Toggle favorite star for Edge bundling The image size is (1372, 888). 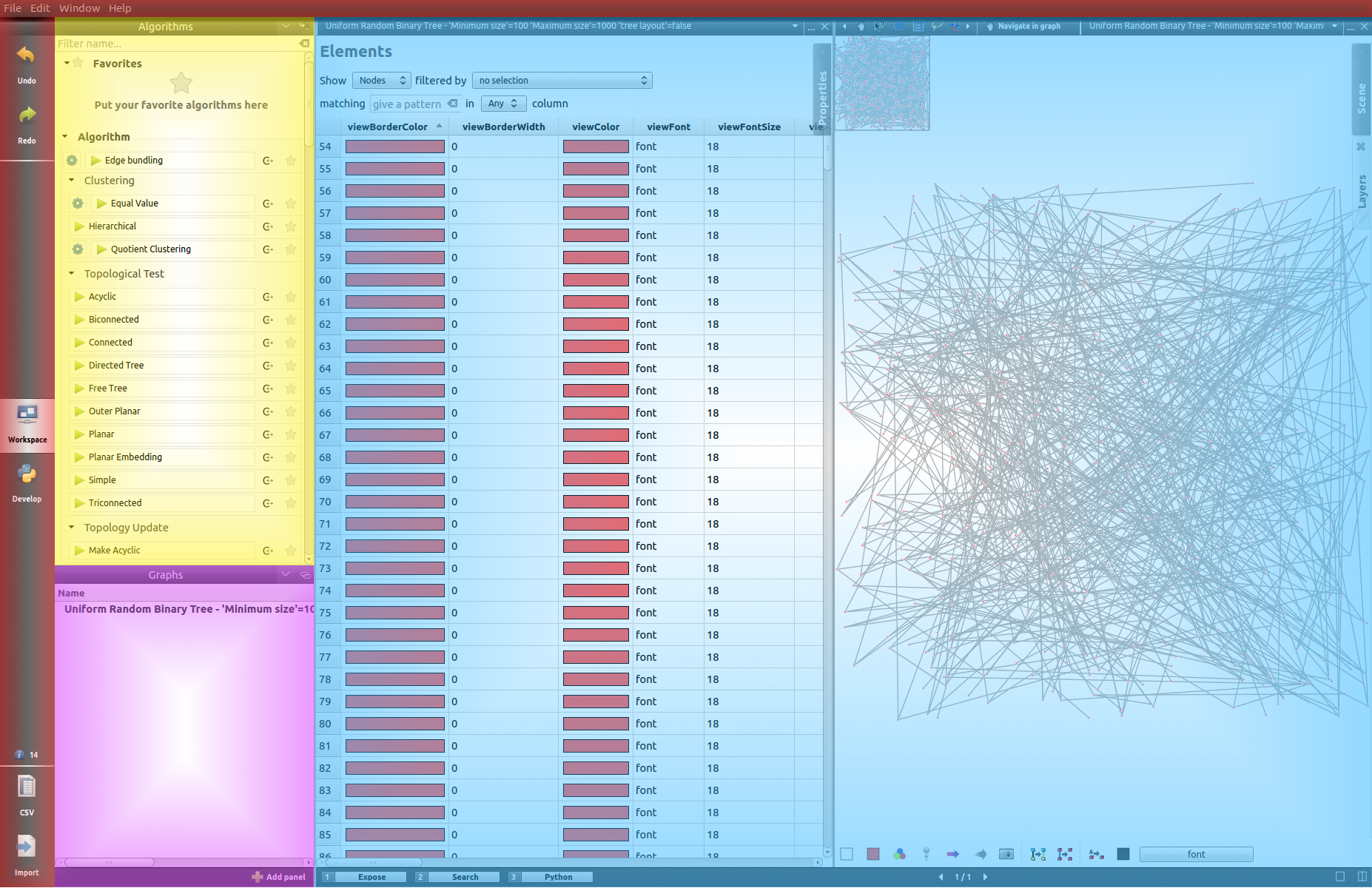(291, 161)
